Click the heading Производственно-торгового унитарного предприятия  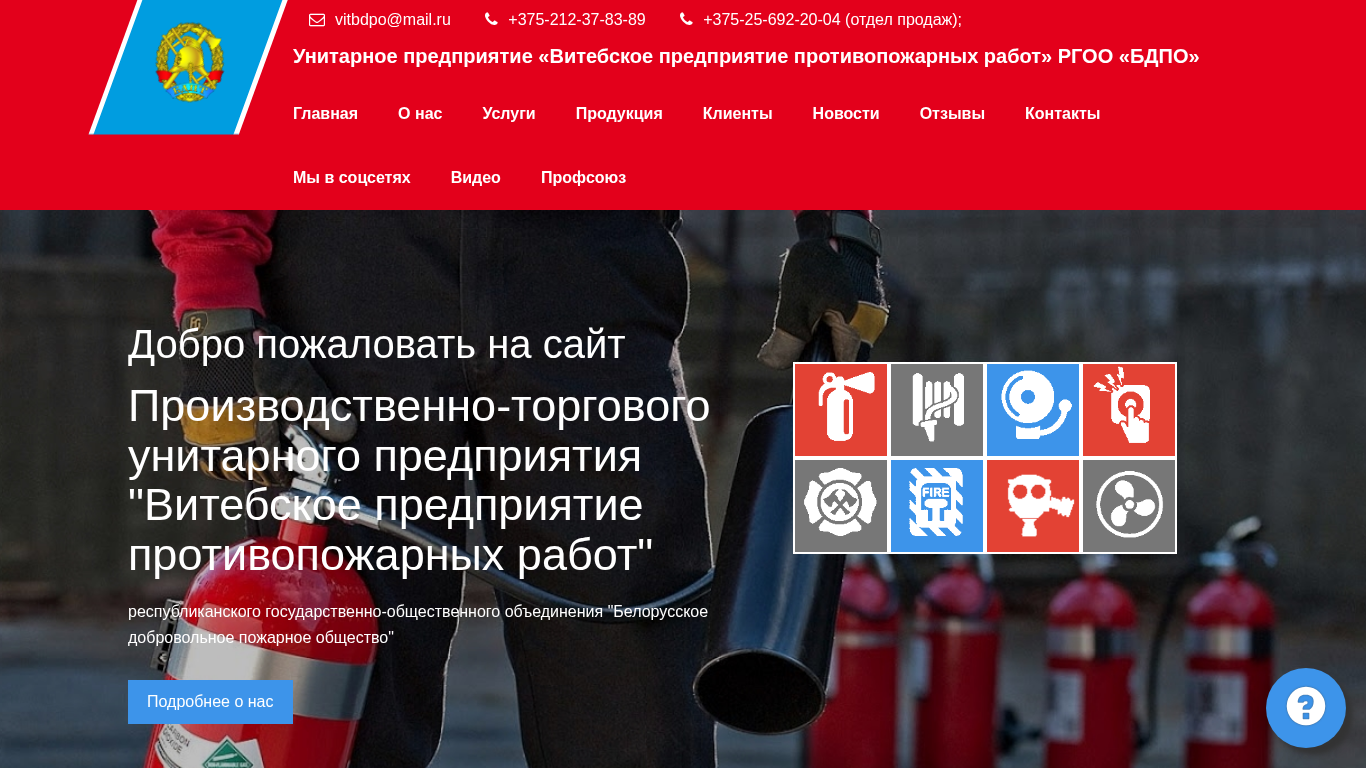pyautogui.click(x=419, y=481)
